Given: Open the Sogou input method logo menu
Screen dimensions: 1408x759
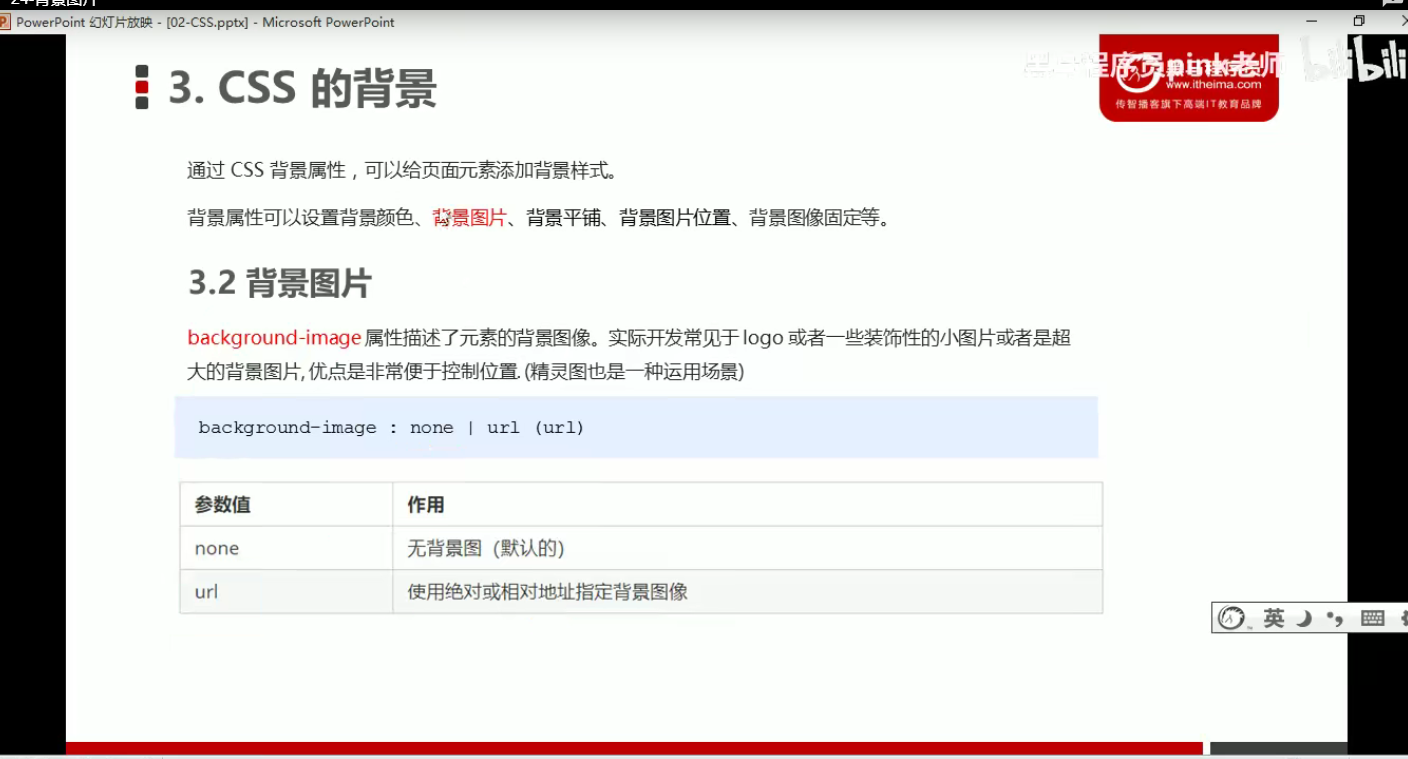Looking at the screenshot, I should pyautogui.click(x=1231, y=618).
